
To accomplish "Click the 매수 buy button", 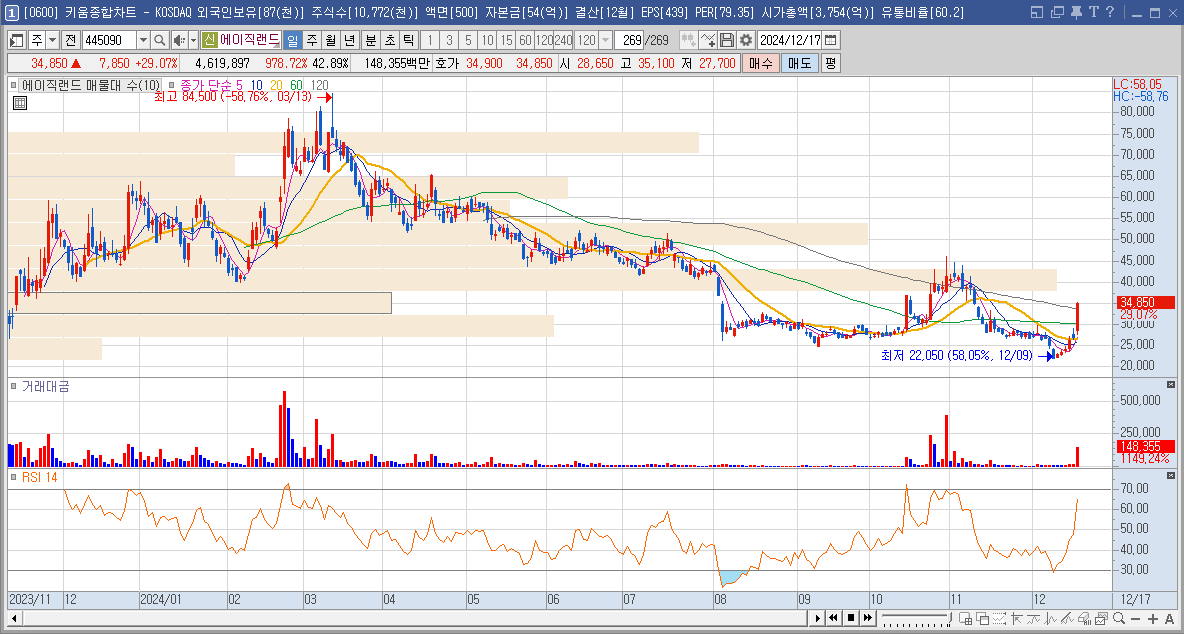I will coord(760,63).
